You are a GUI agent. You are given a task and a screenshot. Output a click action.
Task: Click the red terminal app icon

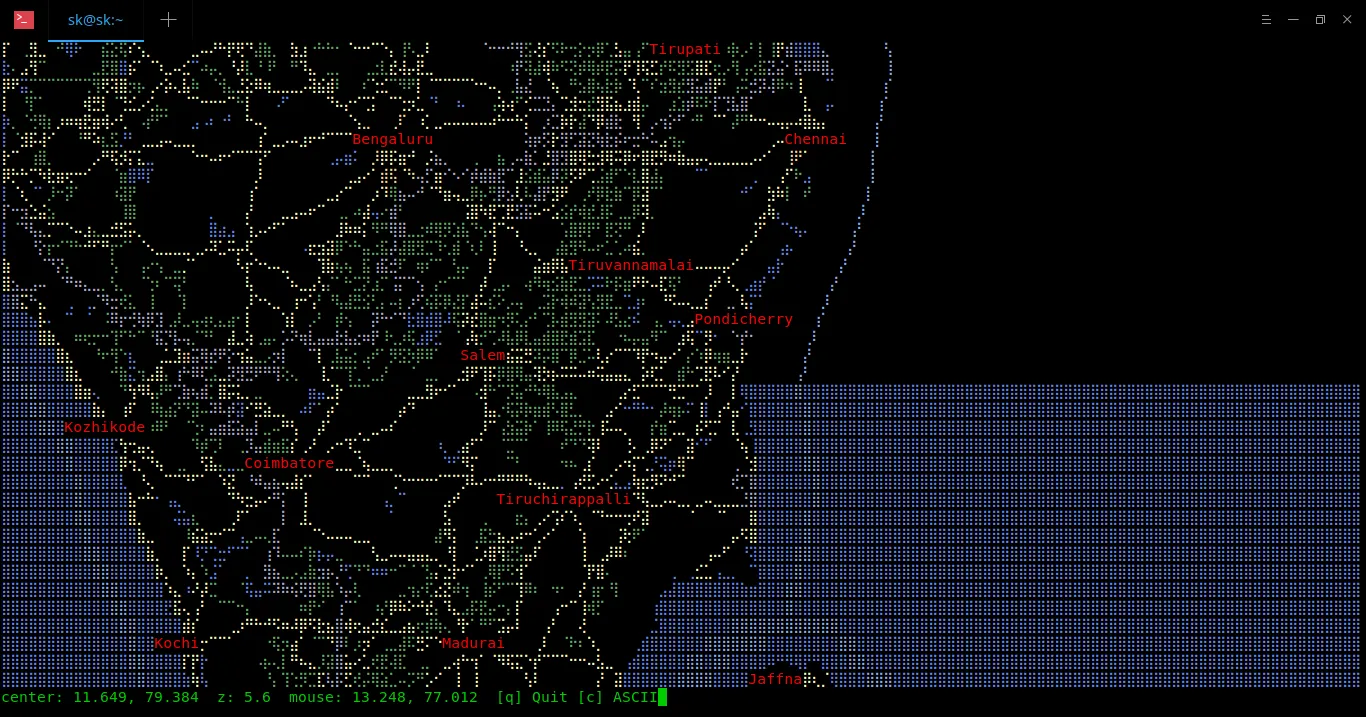[24, 20]
